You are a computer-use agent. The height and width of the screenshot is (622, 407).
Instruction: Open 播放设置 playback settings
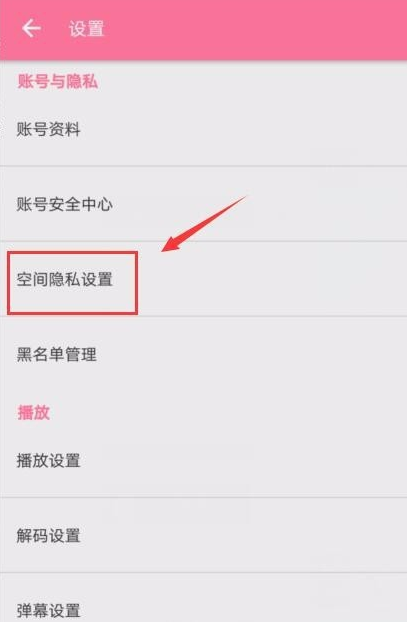204,461
